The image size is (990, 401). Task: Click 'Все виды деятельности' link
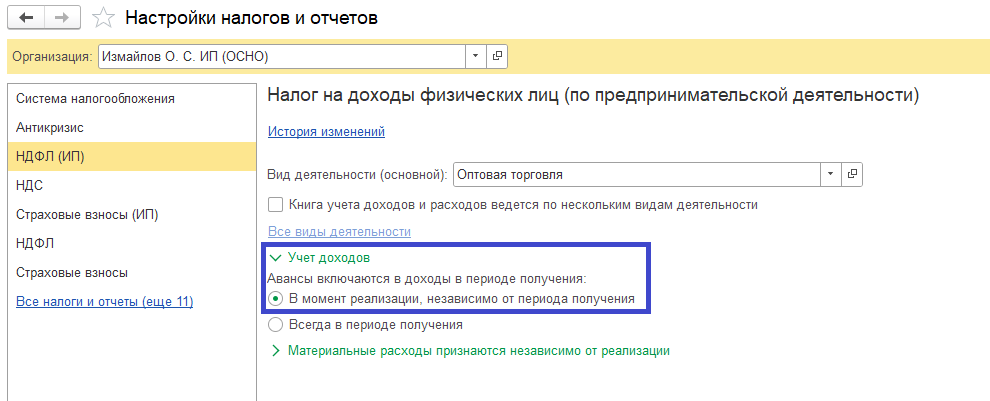point(339,232)
